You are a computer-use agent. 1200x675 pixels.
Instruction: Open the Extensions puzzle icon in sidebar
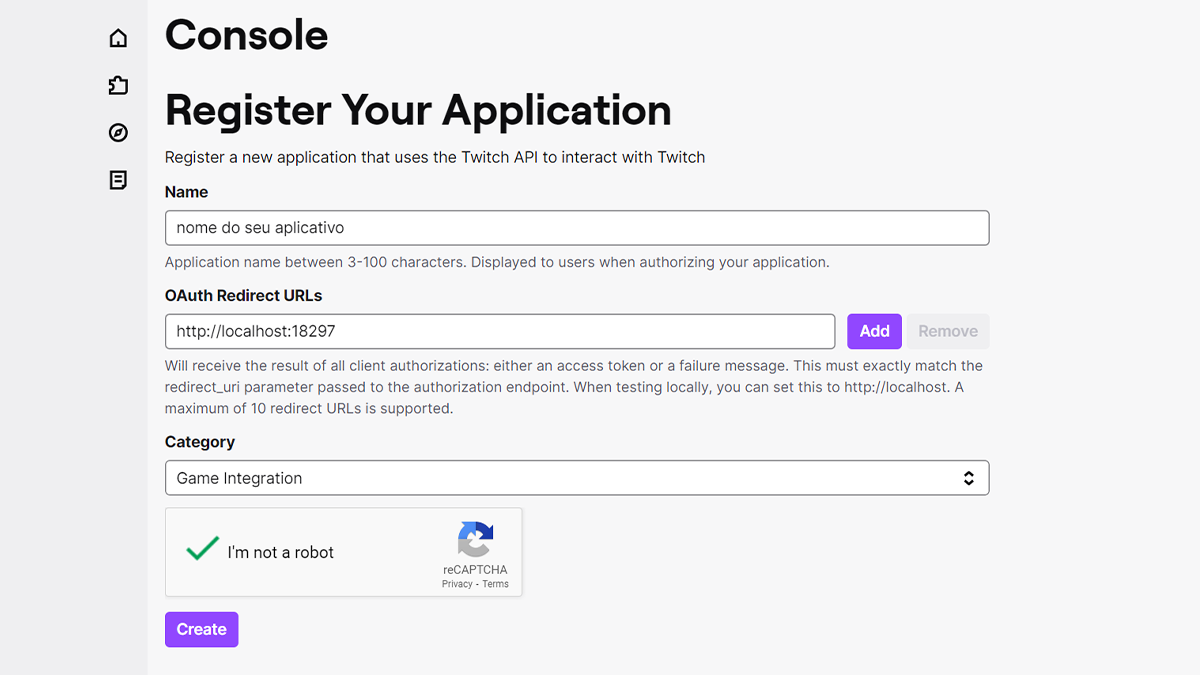click(118, 85)
